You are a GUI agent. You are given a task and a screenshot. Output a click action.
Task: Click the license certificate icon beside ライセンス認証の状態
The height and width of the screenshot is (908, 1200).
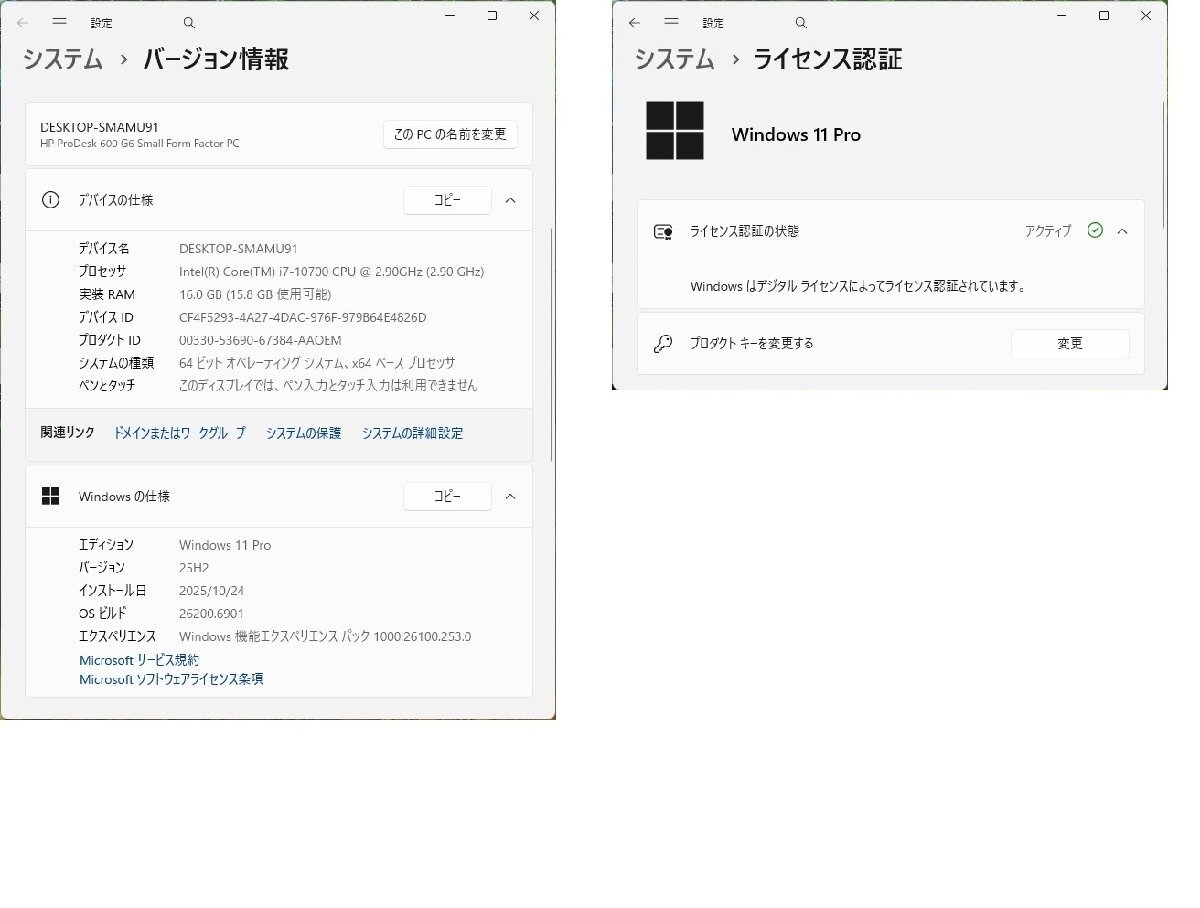(663, 231)
